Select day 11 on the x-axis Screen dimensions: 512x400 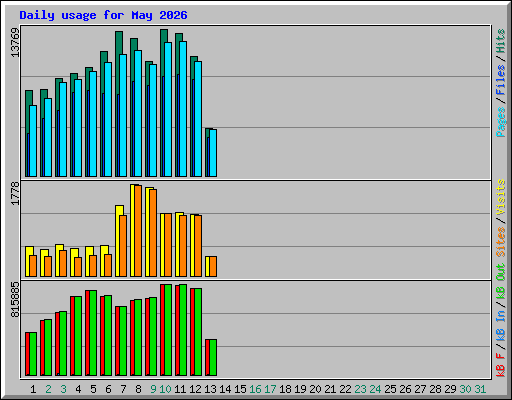(x=180, y=389)
